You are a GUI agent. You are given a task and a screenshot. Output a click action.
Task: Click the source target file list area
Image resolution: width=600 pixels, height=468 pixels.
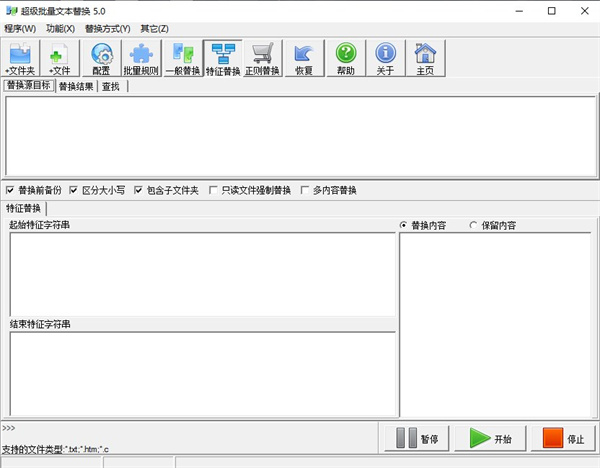tap(301, 137)
